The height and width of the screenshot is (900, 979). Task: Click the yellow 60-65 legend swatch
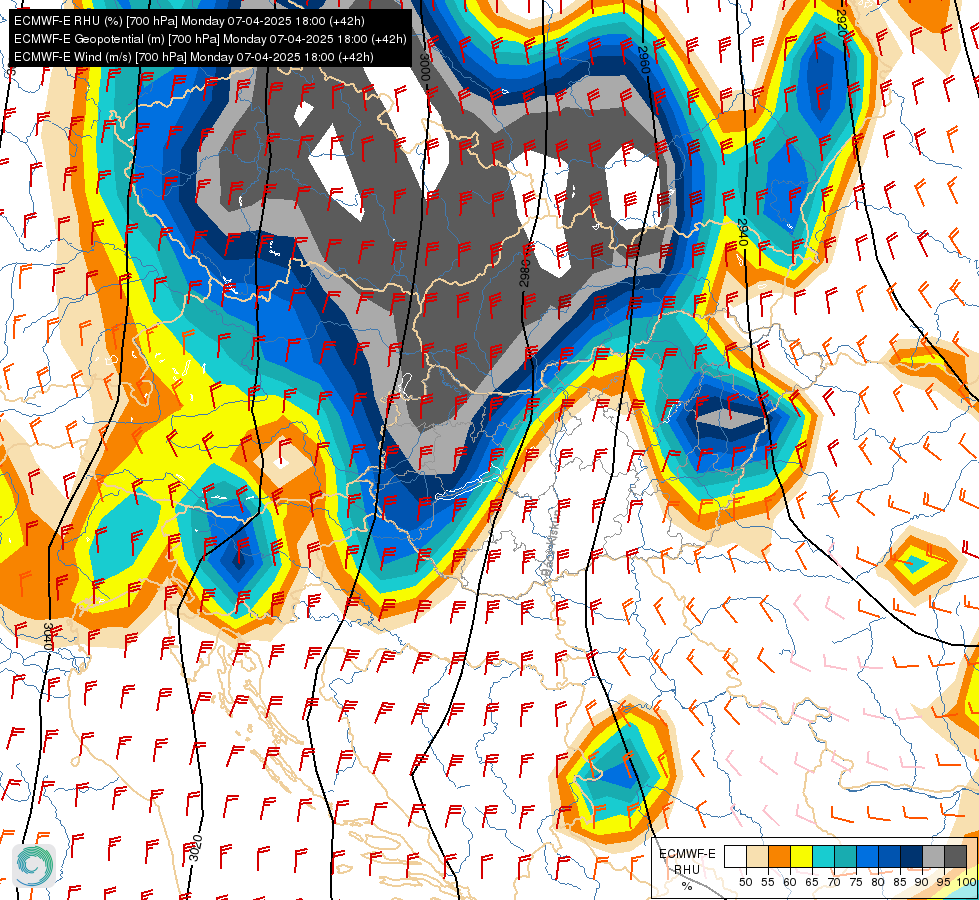(x=801, y=857)
